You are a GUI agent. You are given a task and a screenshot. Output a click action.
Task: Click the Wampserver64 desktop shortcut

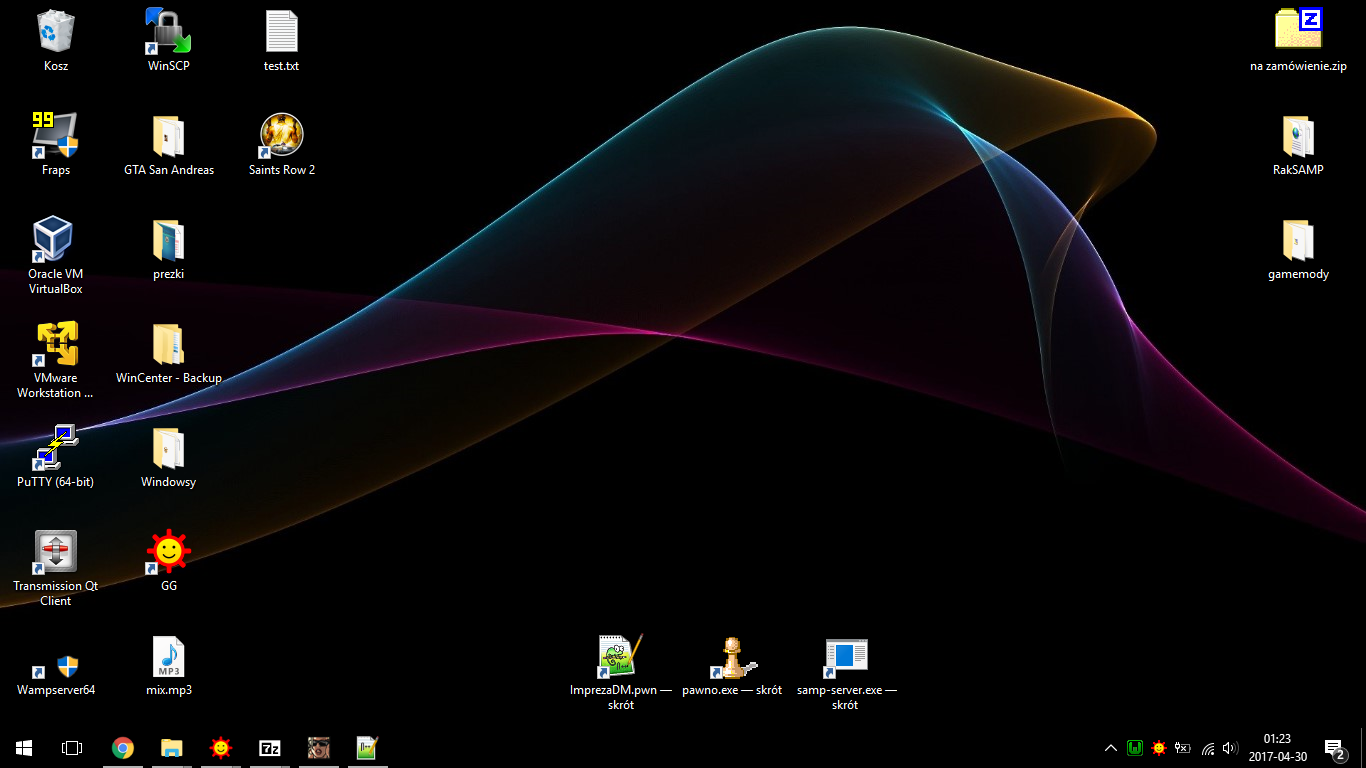[55, 667]
